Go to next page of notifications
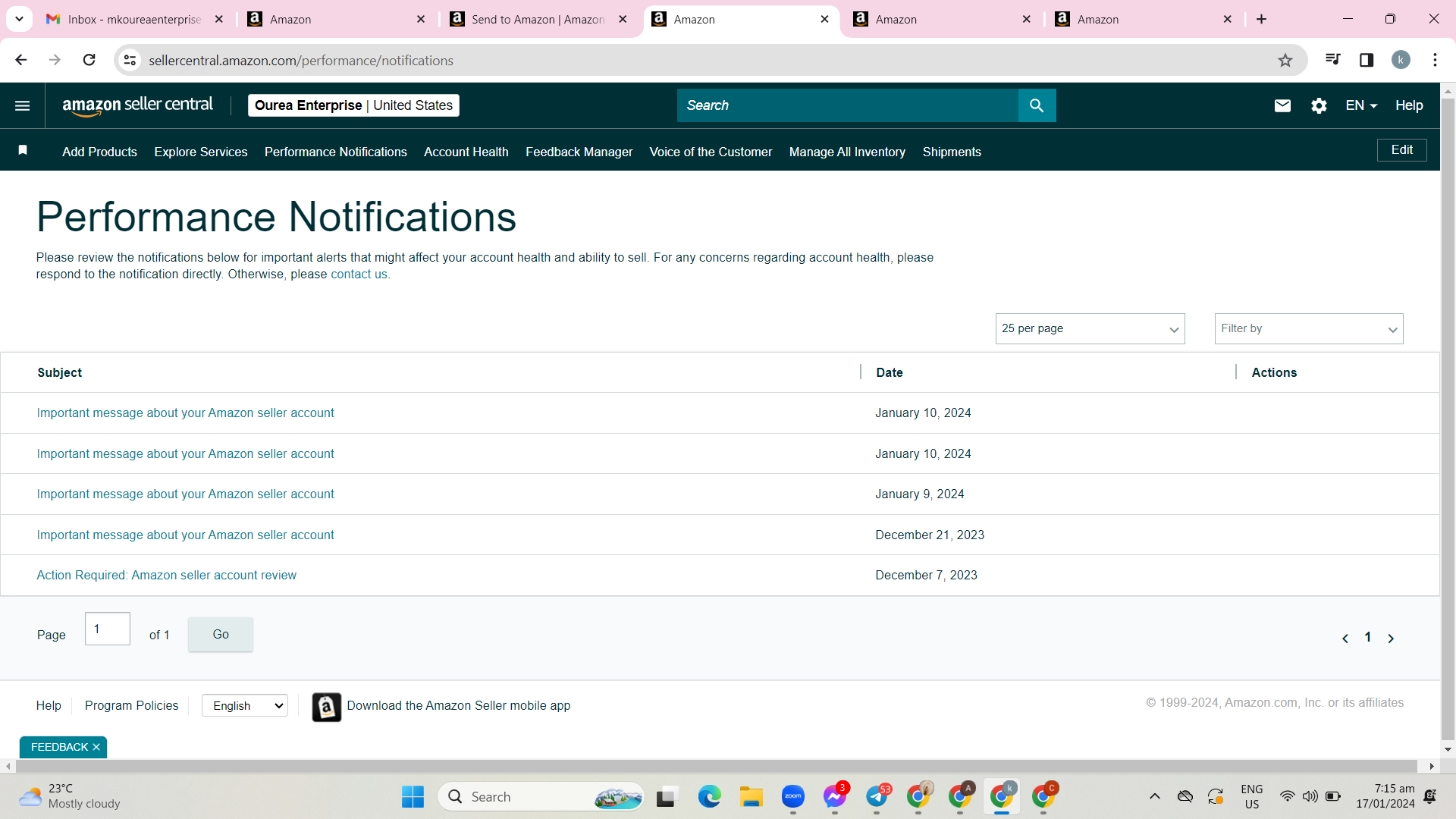Screen dimensions: 1456x819 click(1391, 639)
